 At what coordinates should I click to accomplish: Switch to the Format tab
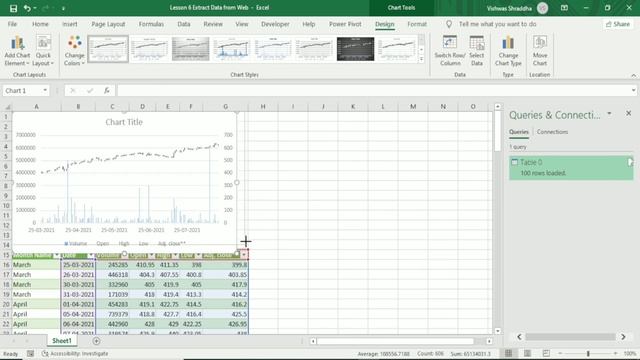click(x=417, y=24)
